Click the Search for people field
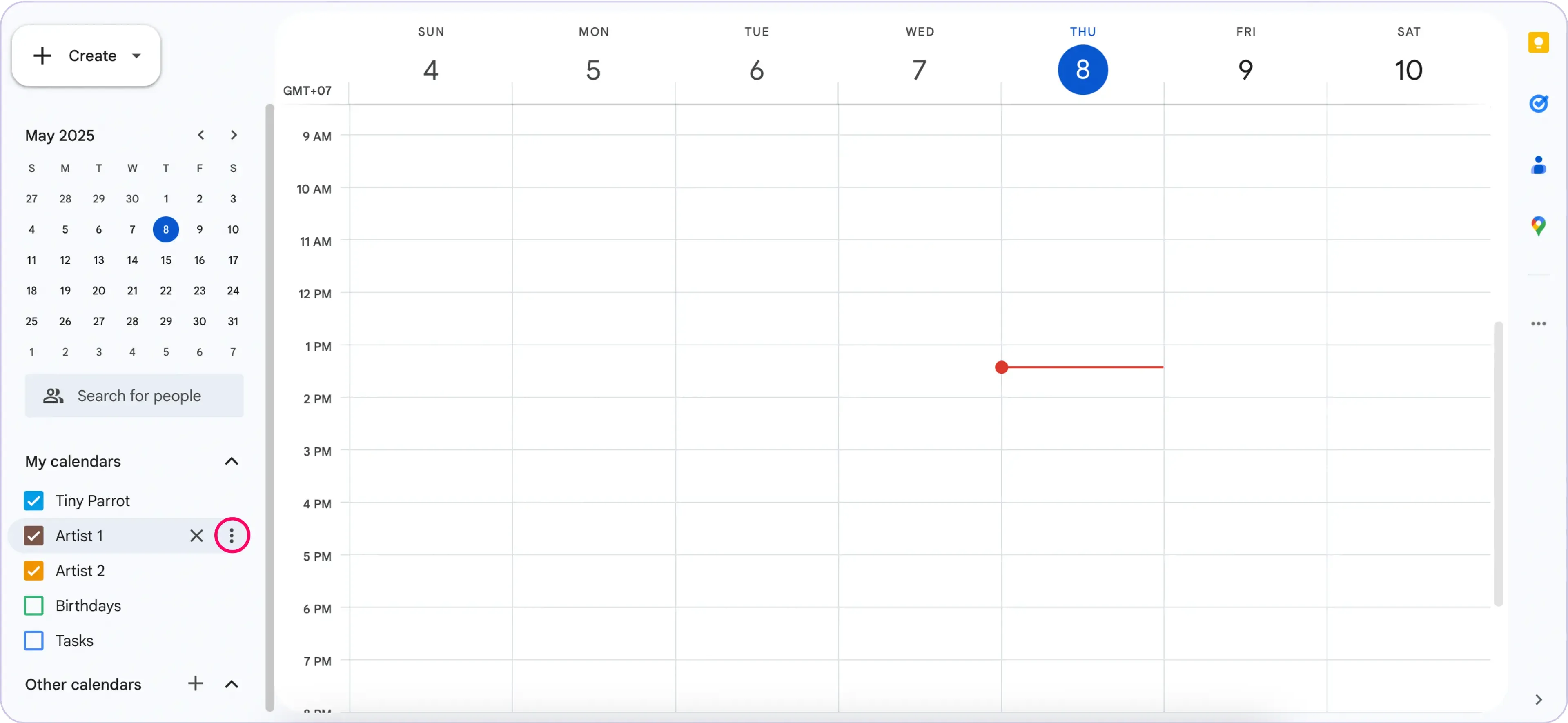This screenshot has width=1568, height=723. tap(139, 396)
